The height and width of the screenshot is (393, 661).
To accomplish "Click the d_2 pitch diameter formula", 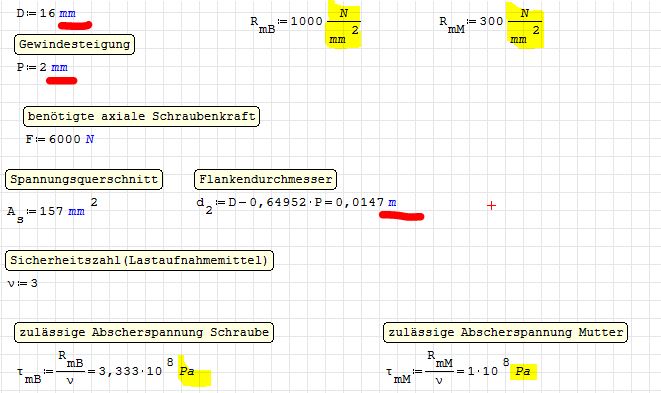I will point(296,204).
